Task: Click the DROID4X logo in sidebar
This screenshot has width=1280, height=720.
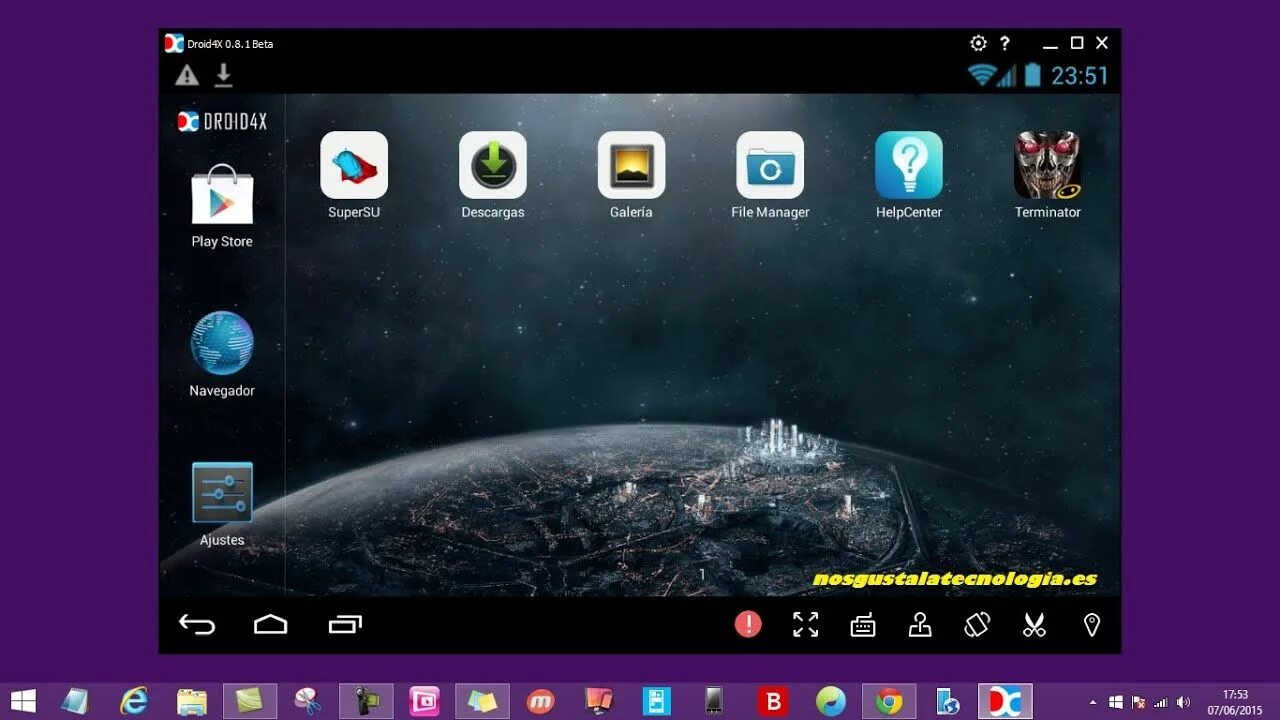Action: (222, 121)
